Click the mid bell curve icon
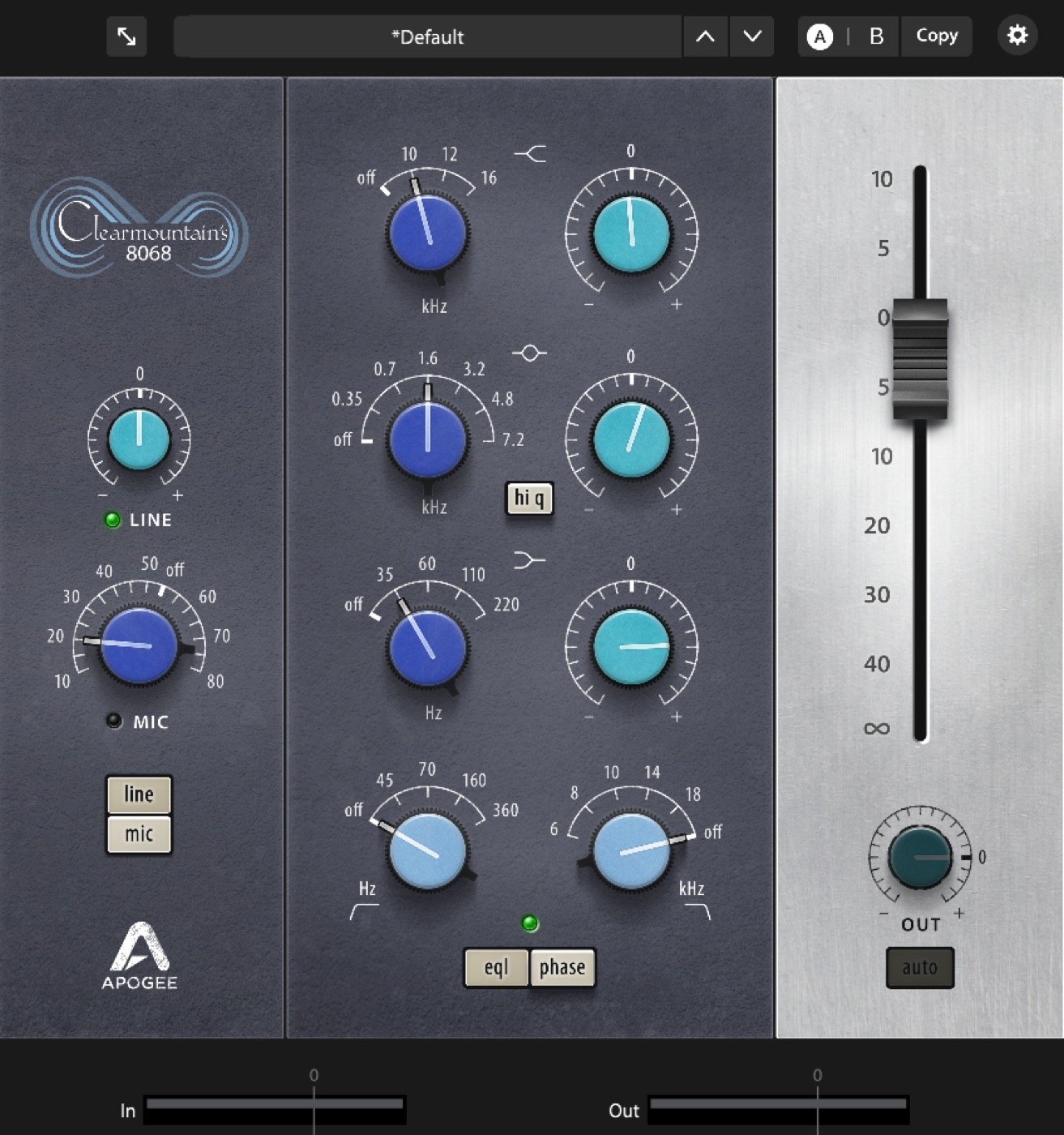Viewport: 1064px width, 1135px height. pos(530,353)
